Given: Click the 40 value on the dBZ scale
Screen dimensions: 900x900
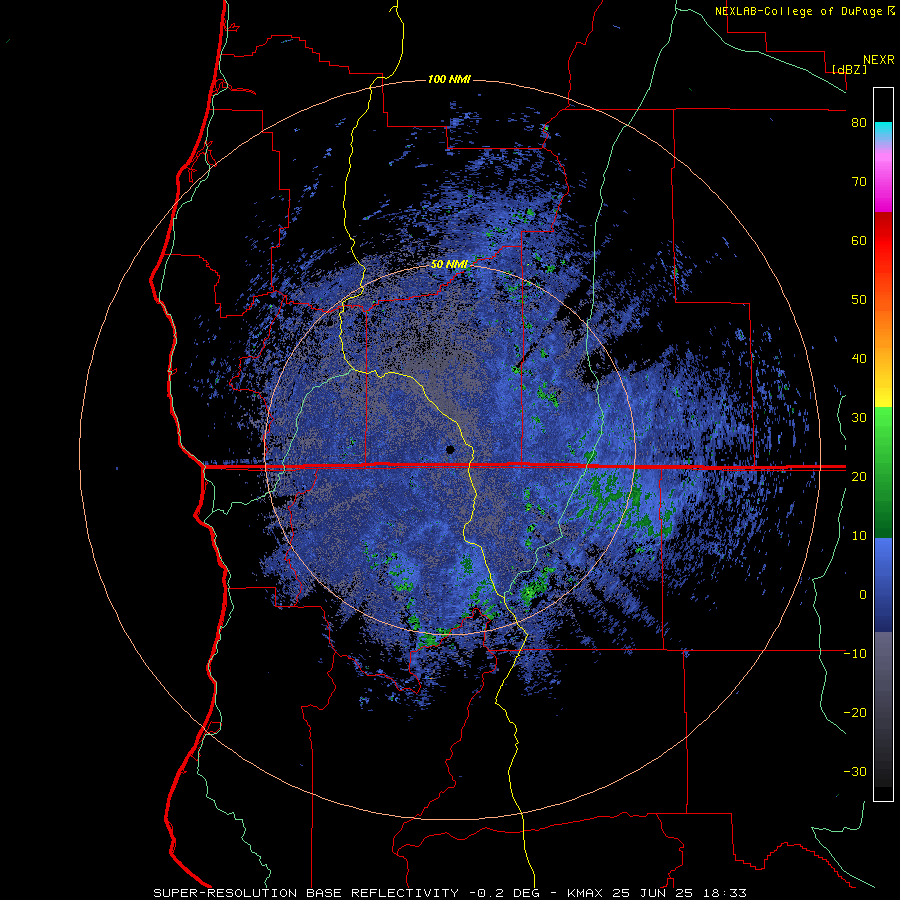Looking at the screenshot, I should (x=859, y=359).
